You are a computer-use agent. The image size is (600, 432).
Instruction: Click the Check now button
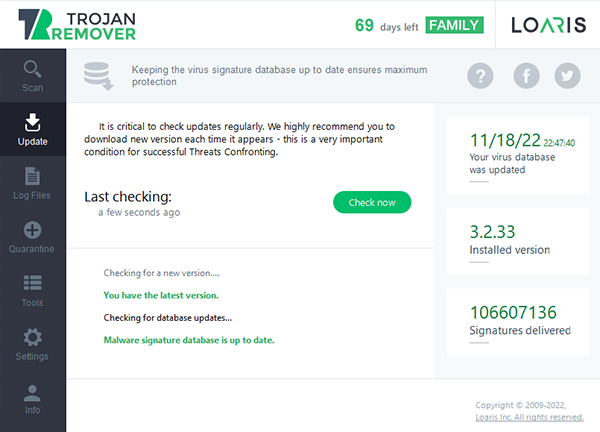pyautogui.click(x=372, y=202)
